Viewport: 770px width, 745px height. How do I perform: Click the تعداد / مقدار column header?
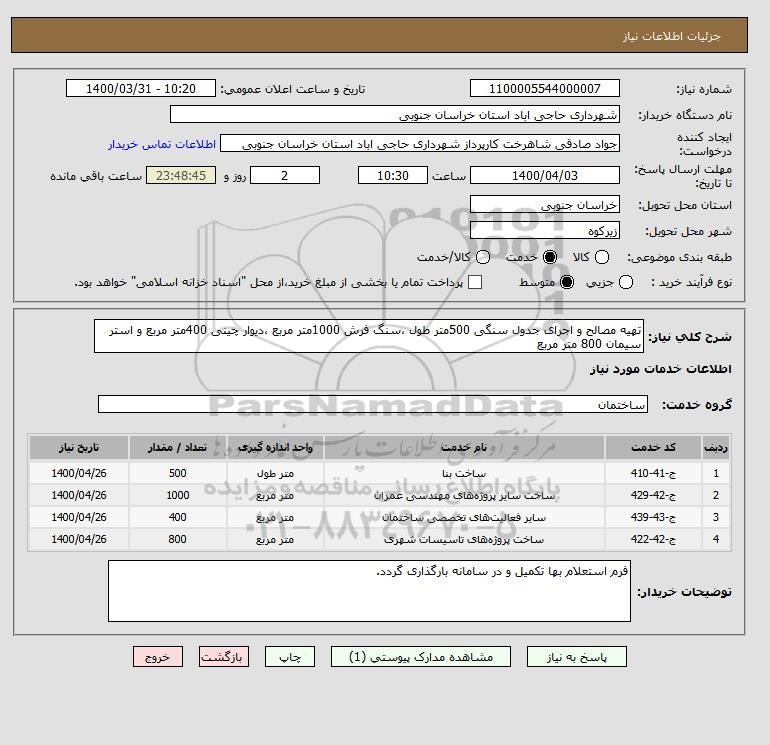177,447
